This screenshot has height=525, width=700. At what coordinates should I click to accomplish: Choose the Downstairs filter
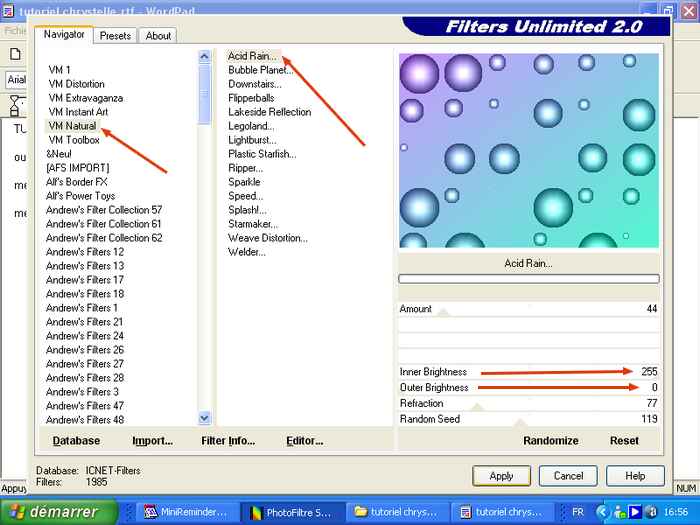[x=254, y=84]
